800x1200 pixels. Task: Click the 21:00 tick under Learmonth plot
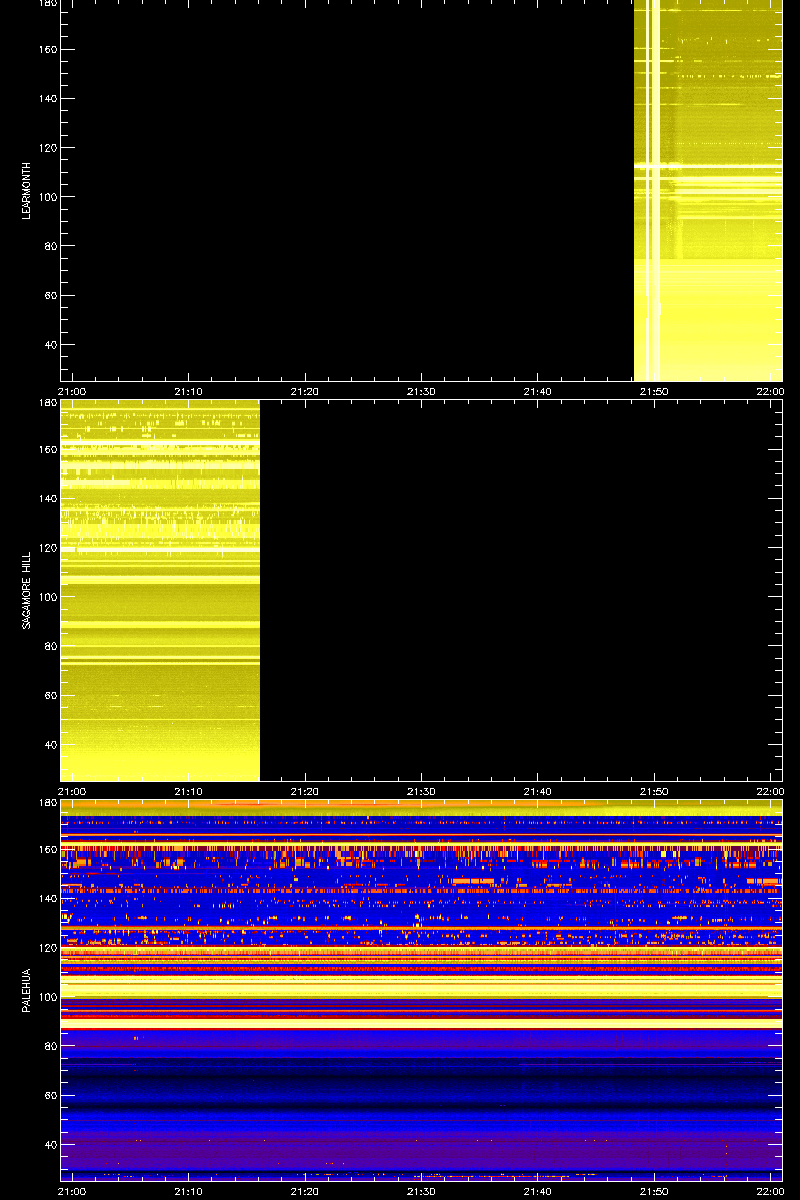point(72,391)
